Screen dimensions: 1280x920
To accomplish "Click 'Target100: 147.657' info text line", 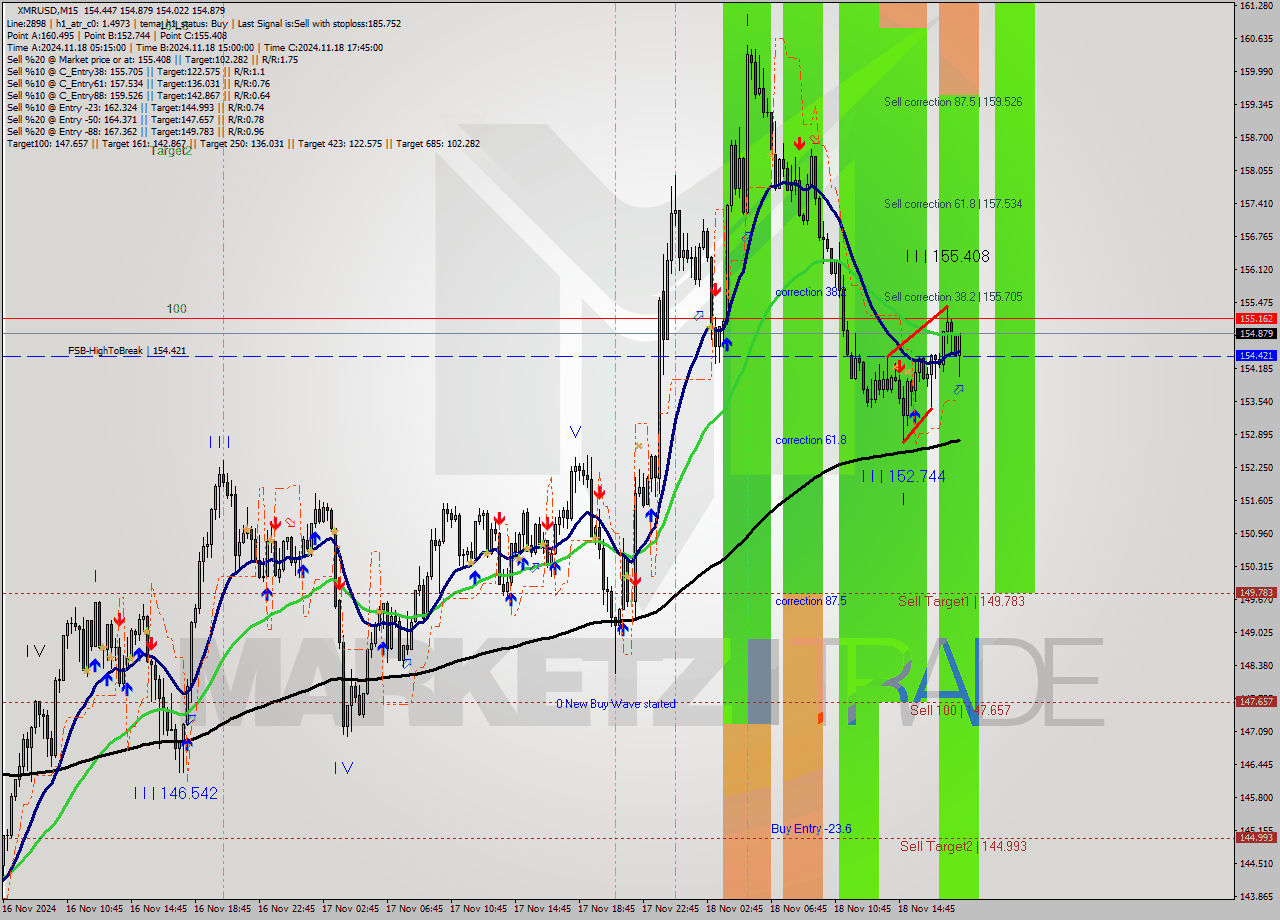I will (243, 144).
